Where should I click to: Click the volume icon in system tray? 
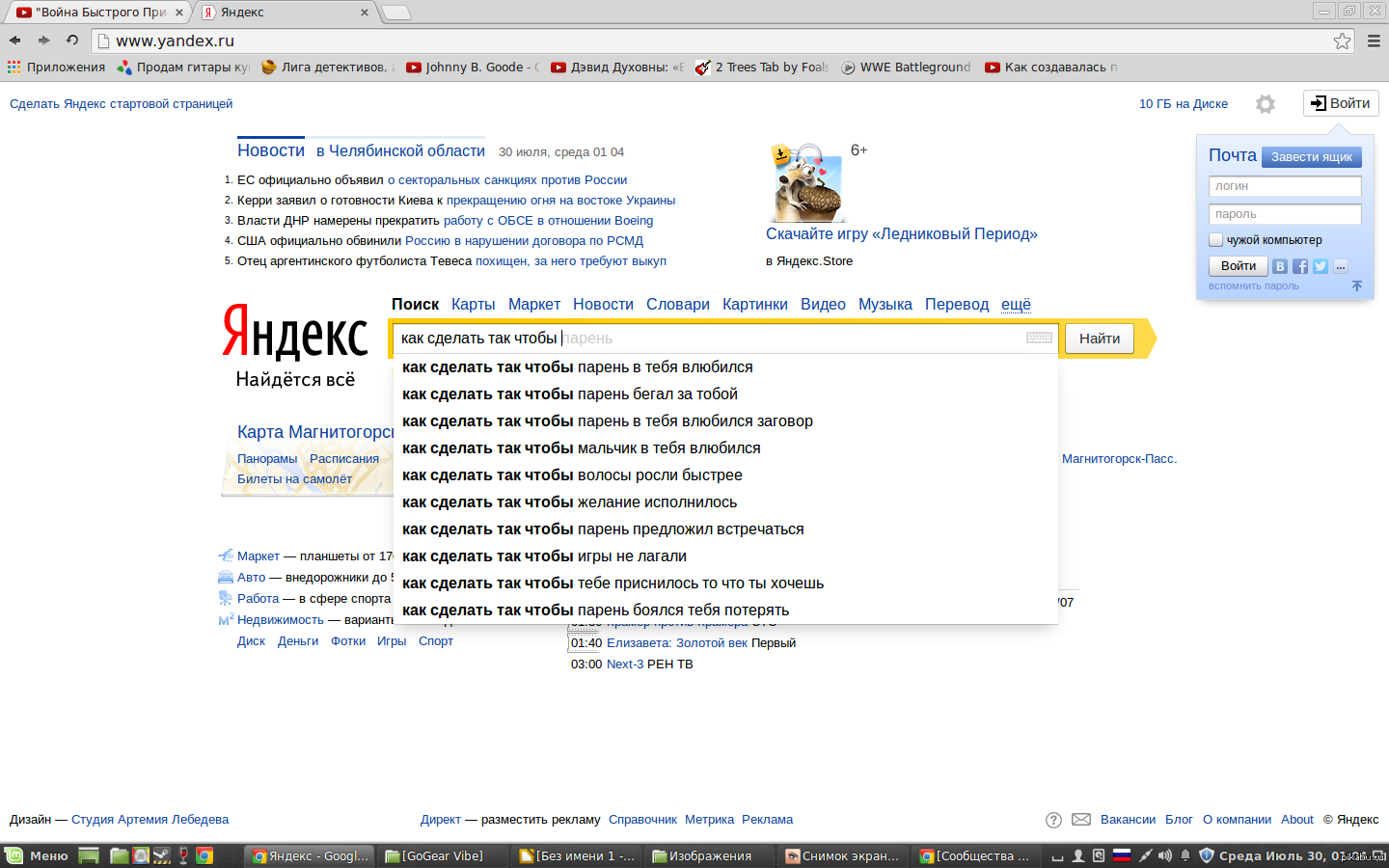point(1165,855)
